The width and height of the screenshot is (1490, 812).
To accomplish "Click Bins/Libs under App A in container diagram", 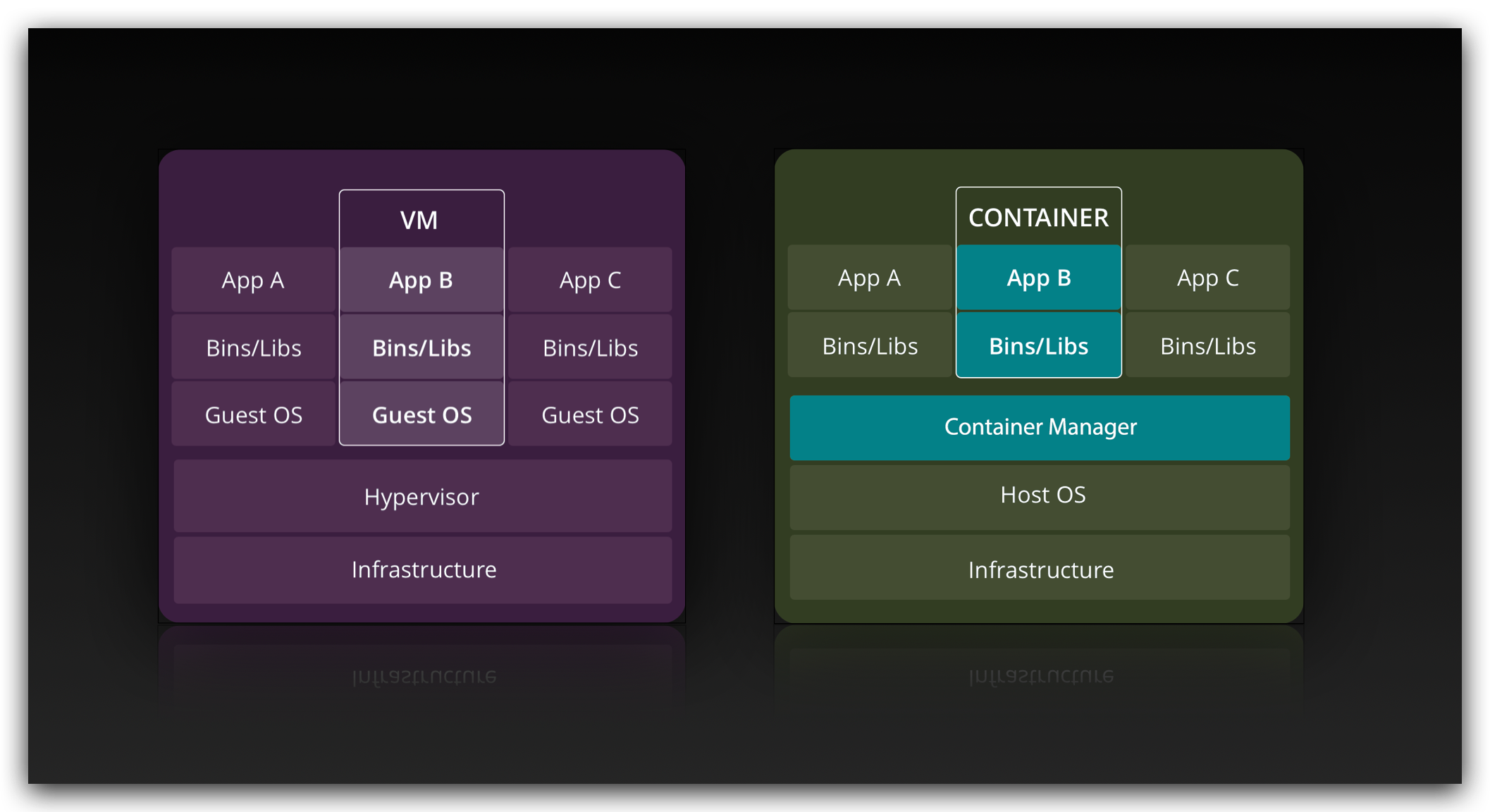I will point(869,345).
